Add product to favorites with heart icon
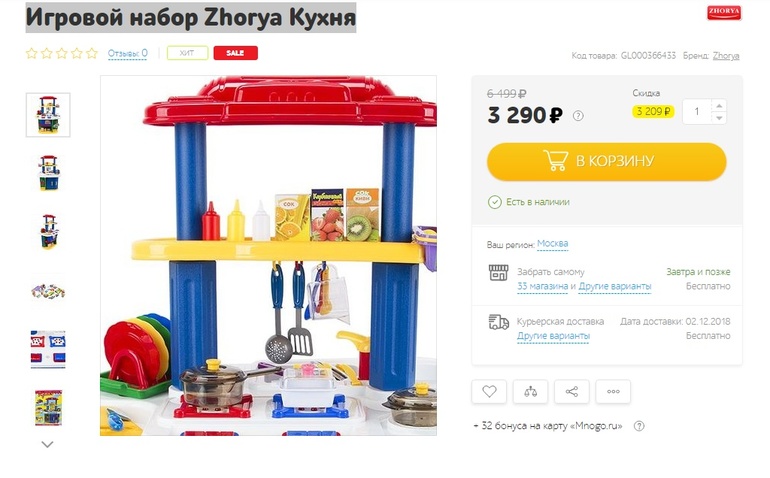 click(x=489, y=392)
